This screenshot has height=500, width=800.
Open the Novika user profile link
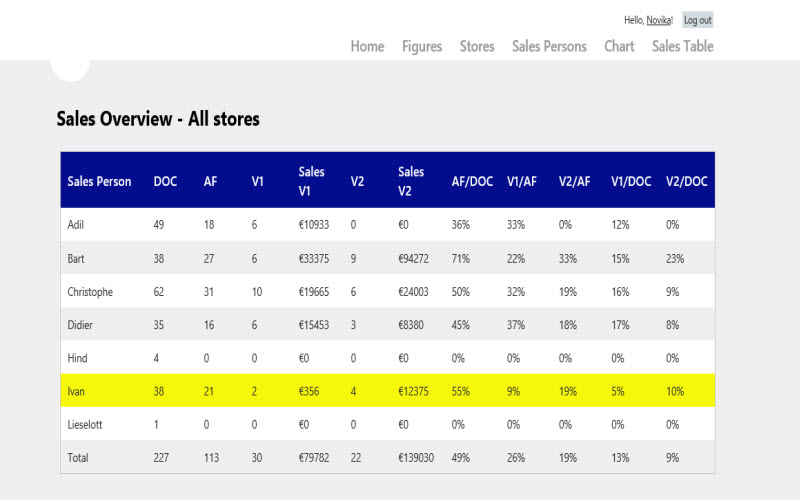(x=659, y=20)
